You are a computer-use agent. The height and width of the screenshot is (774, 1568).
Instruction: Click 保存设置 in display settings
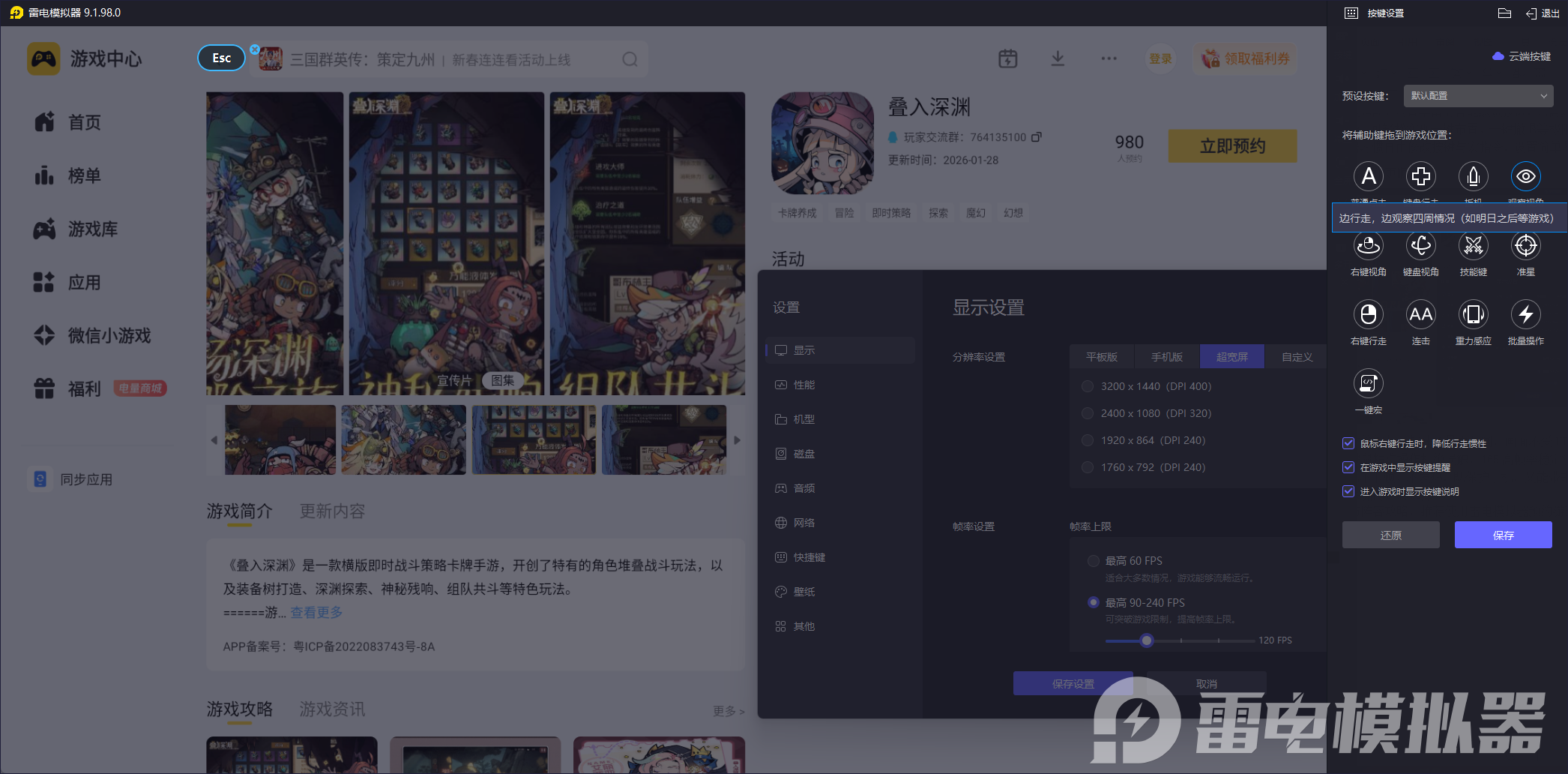[x=1073, y=683]
